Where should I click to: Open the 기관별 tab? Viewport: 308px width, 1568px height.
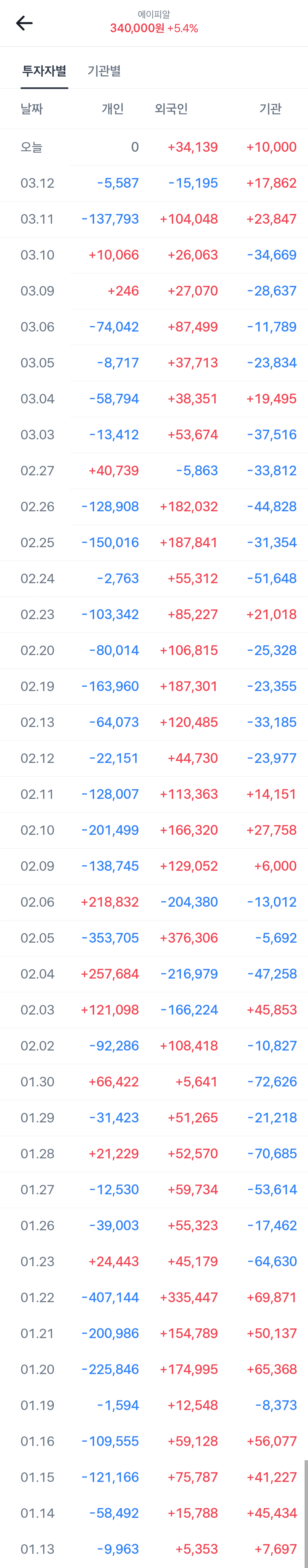[x=104, y=70]
